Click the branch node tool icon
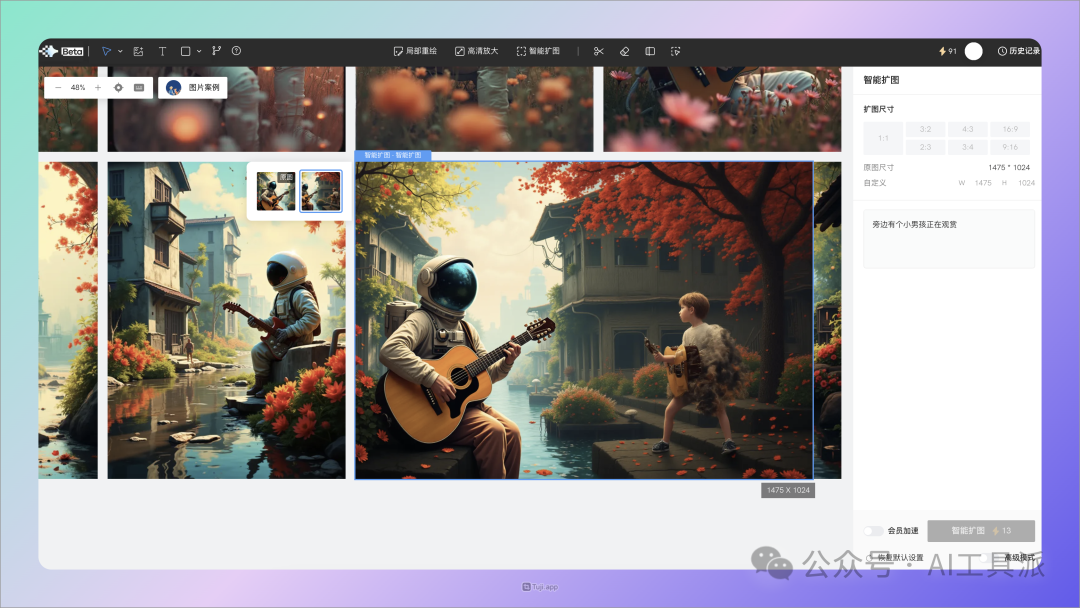 pyautogui.click(x=216, y=51)
